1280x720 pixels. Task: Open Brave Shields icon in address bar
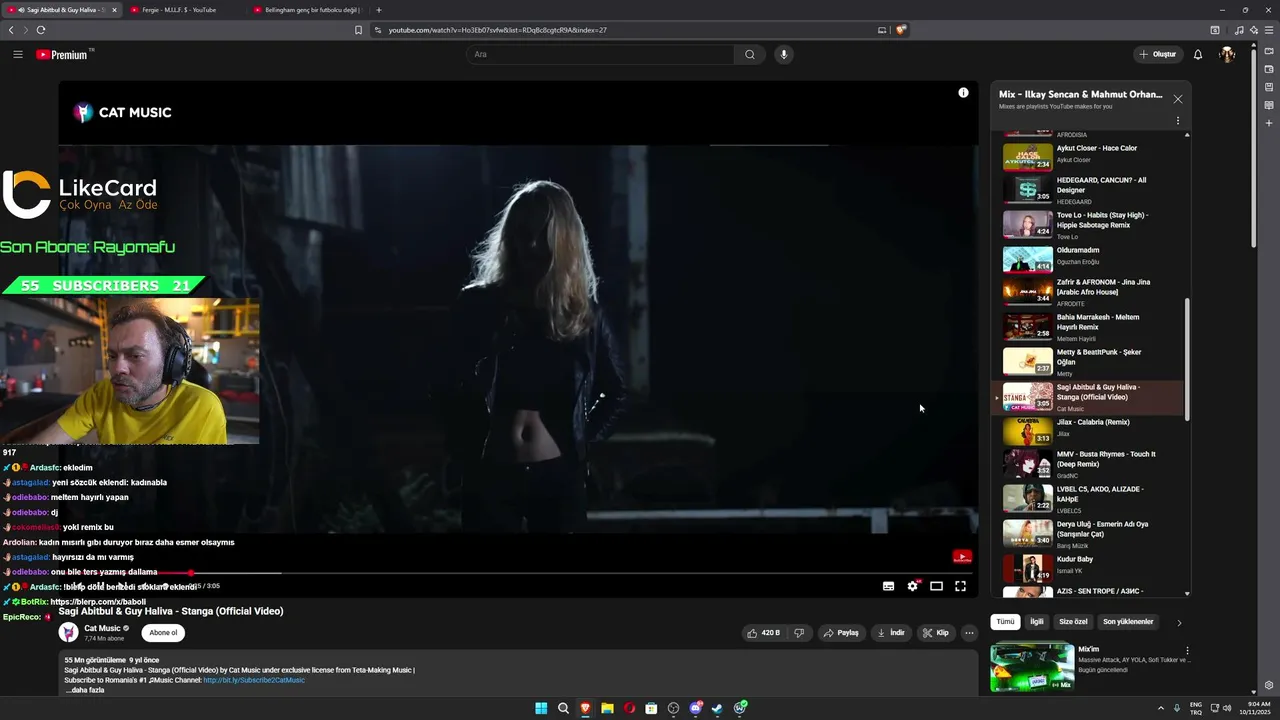tap(901, 30)
